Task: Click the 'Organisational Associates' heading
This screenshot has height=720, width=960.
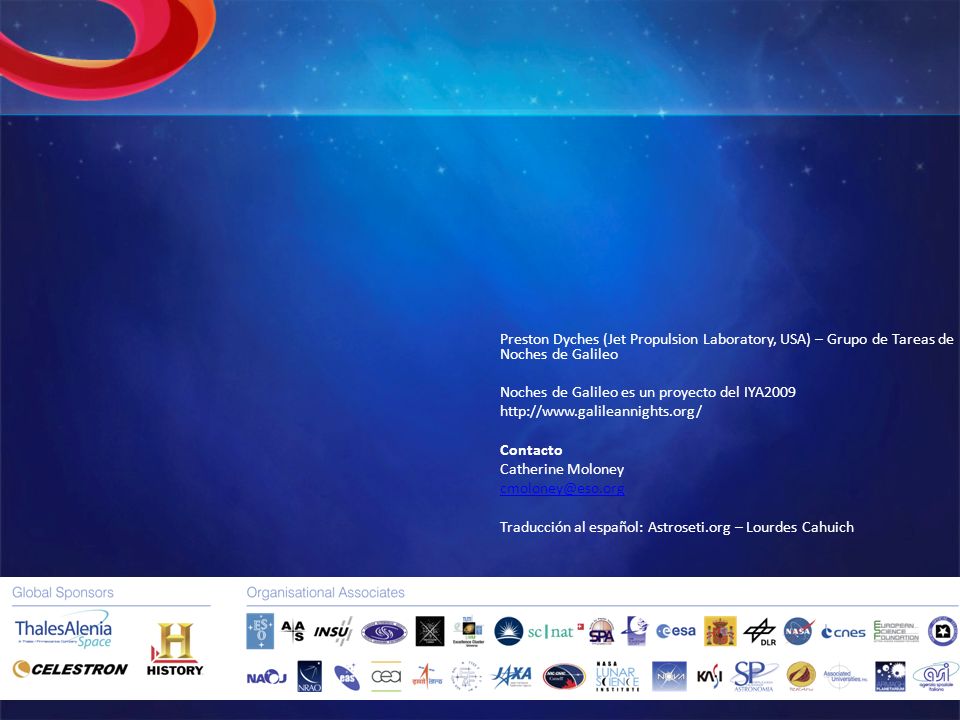Action: tap(326, 593)
